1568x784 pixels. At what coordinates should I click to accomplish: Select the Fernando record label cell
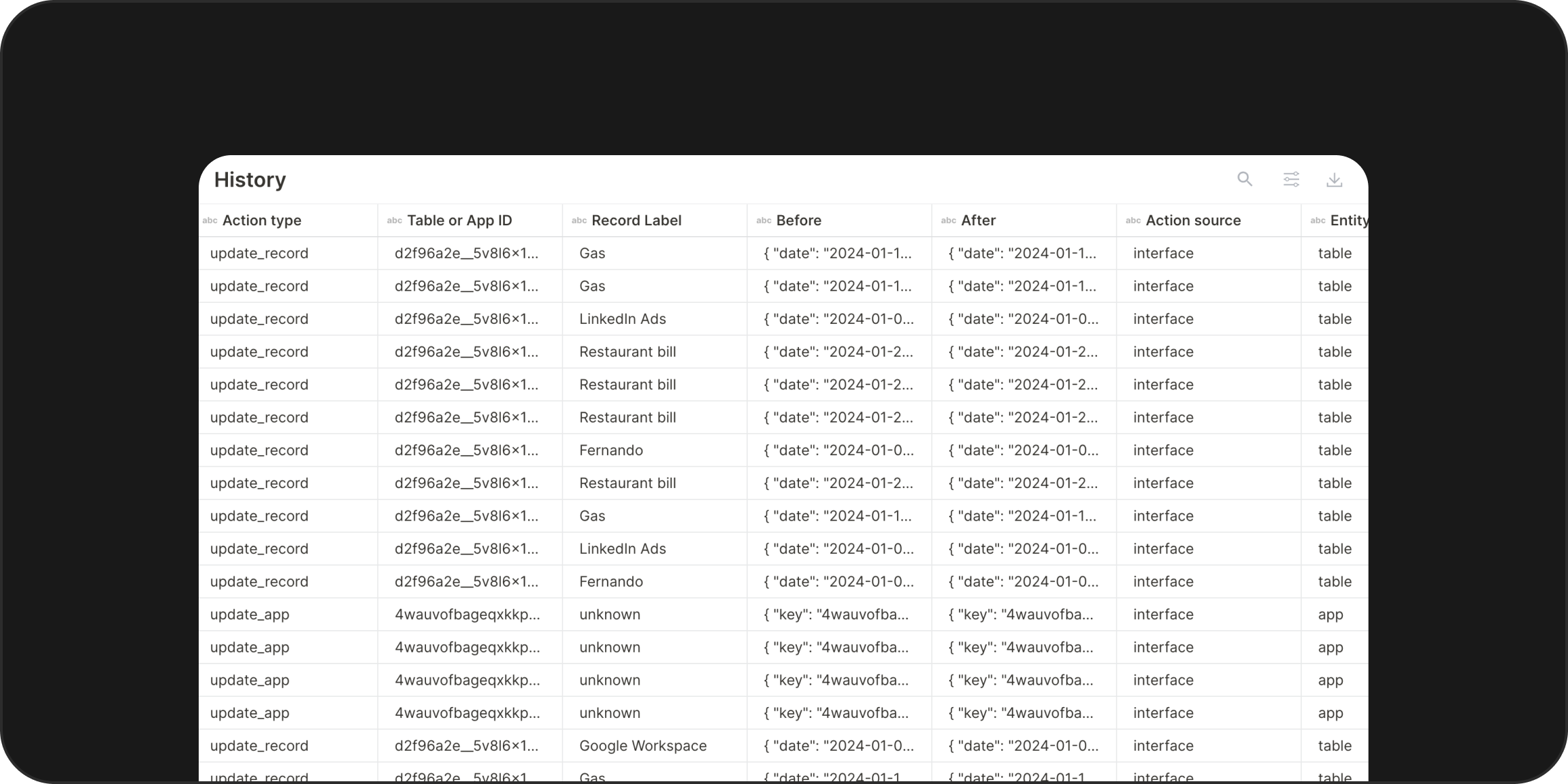(x=610, y=450)
